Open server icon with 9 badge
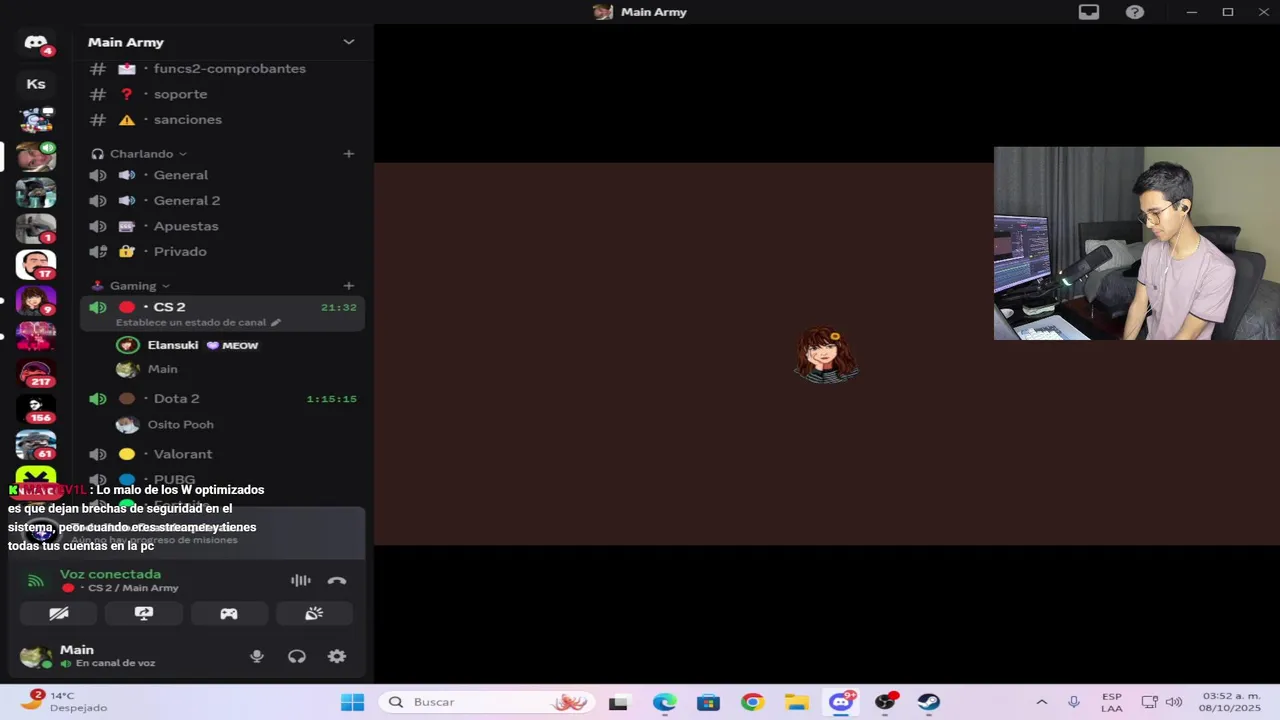 pyautogui.click(x=36, y=301)
